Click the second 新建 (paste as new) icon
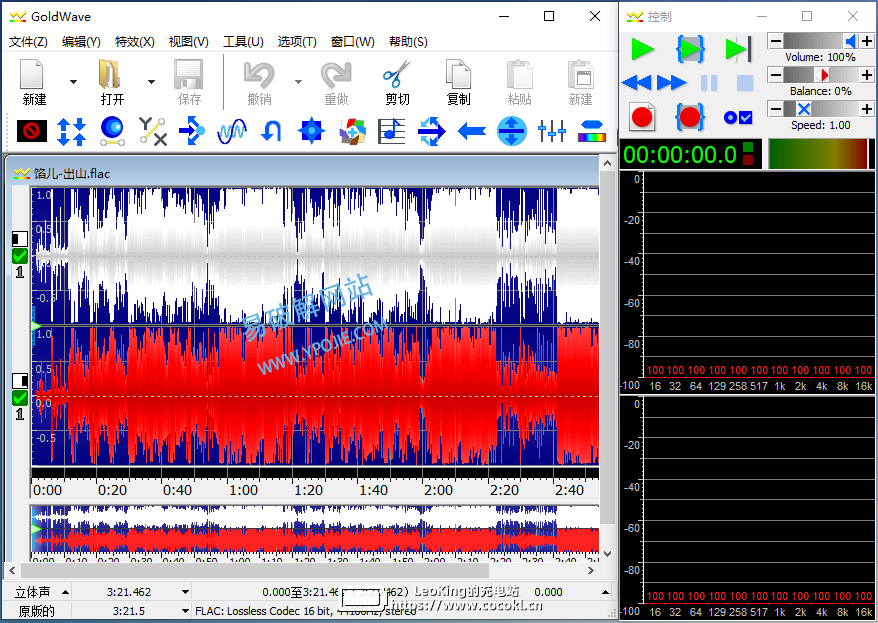Viewport: 878px width, 623px height. 581,75
